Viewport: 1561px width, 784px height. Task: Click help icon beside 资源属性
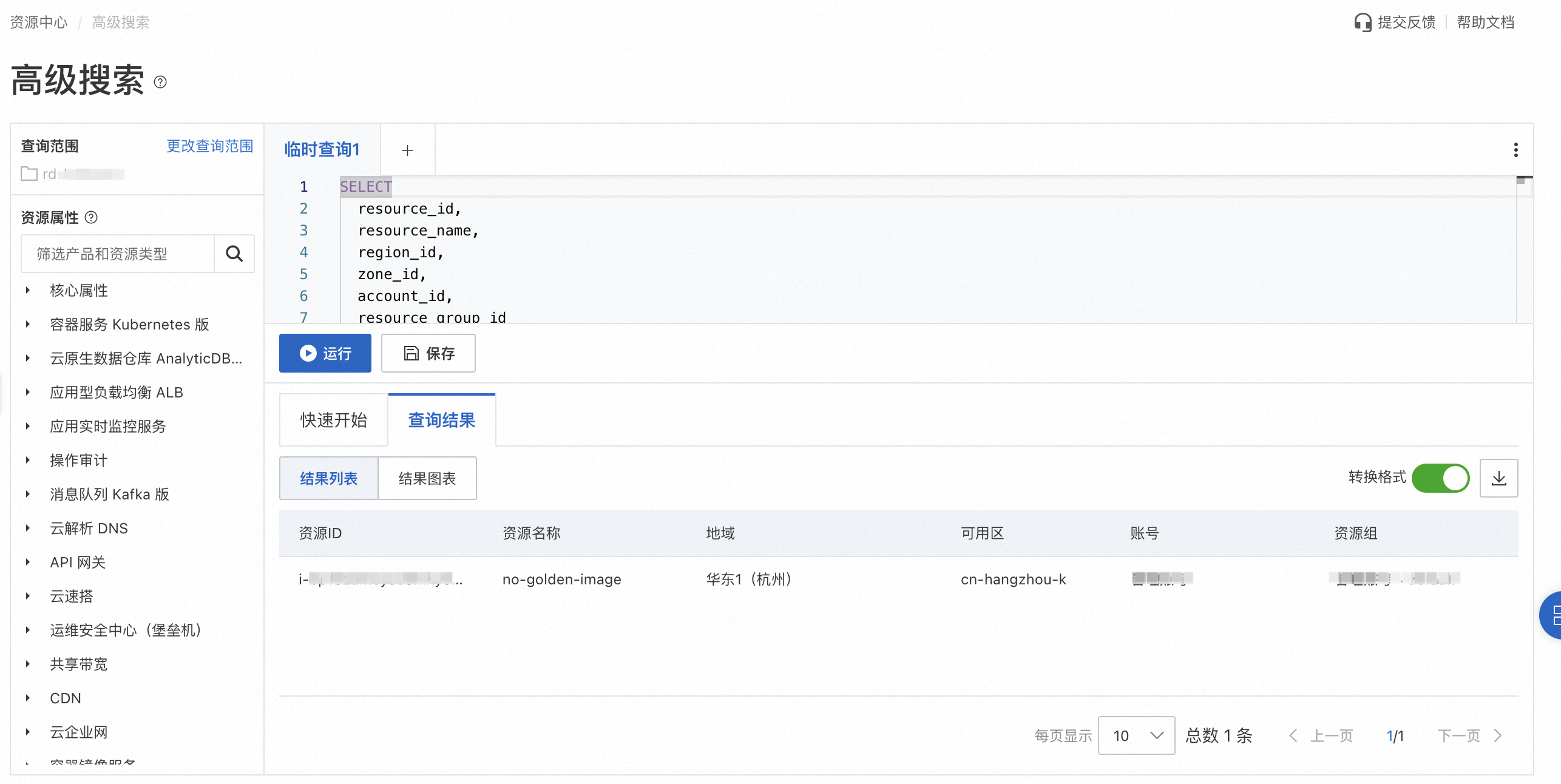pos(91,217)
